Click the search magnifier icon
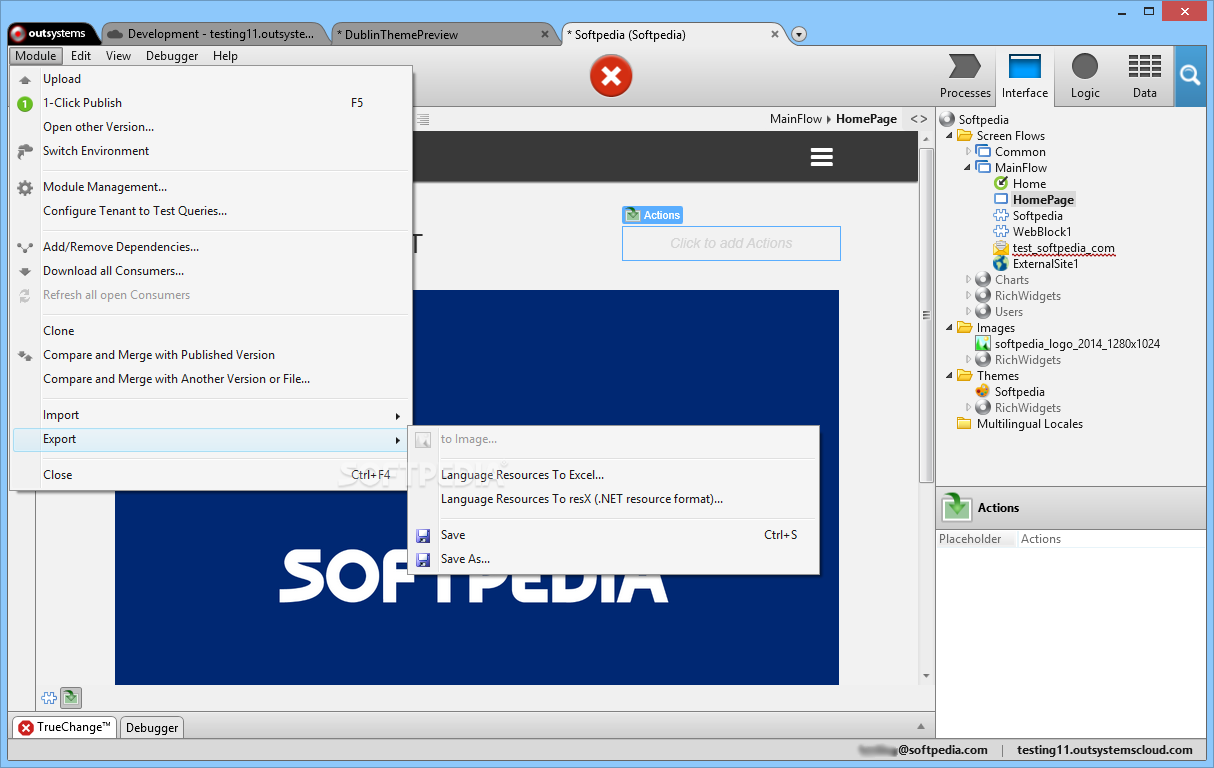 (x=1189, y=76)
